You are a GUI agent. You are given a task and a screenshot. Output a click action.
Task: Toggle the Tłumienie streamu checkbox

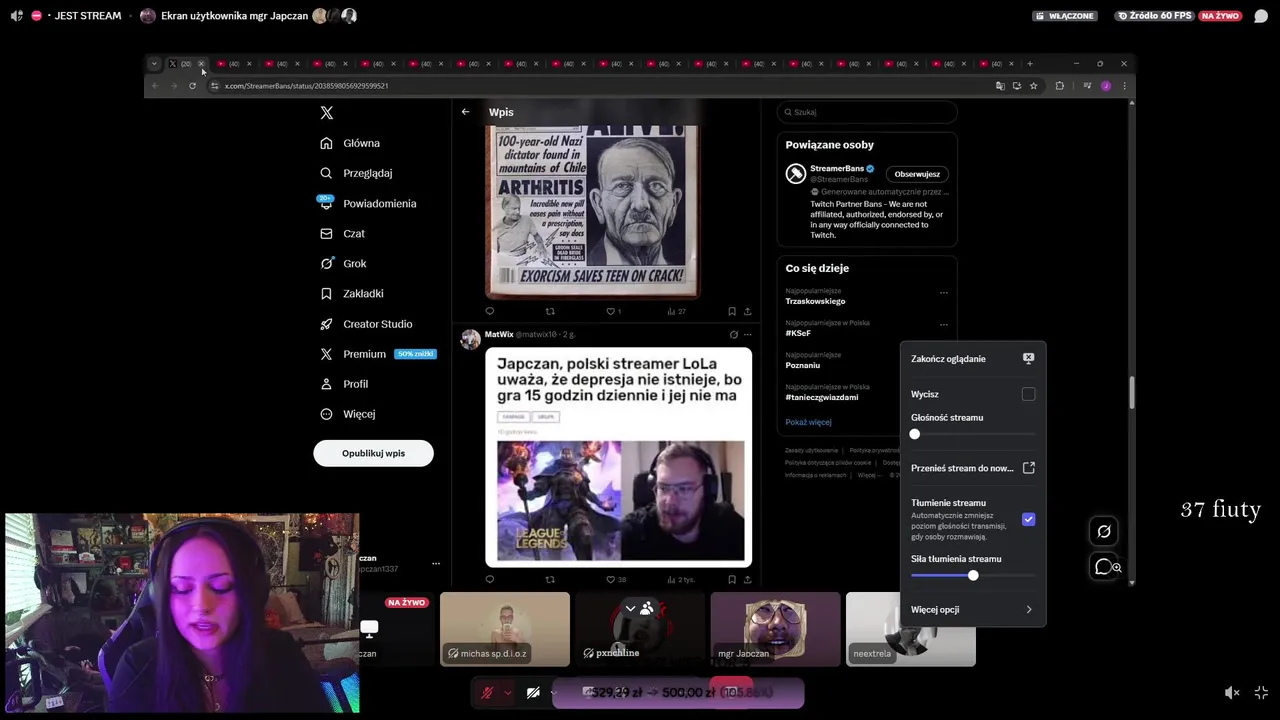[1028, 519]
